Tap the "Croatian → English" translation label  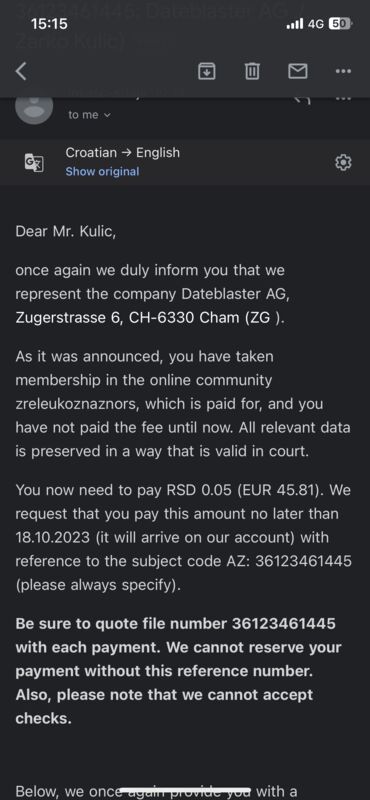tap(122, 153)
